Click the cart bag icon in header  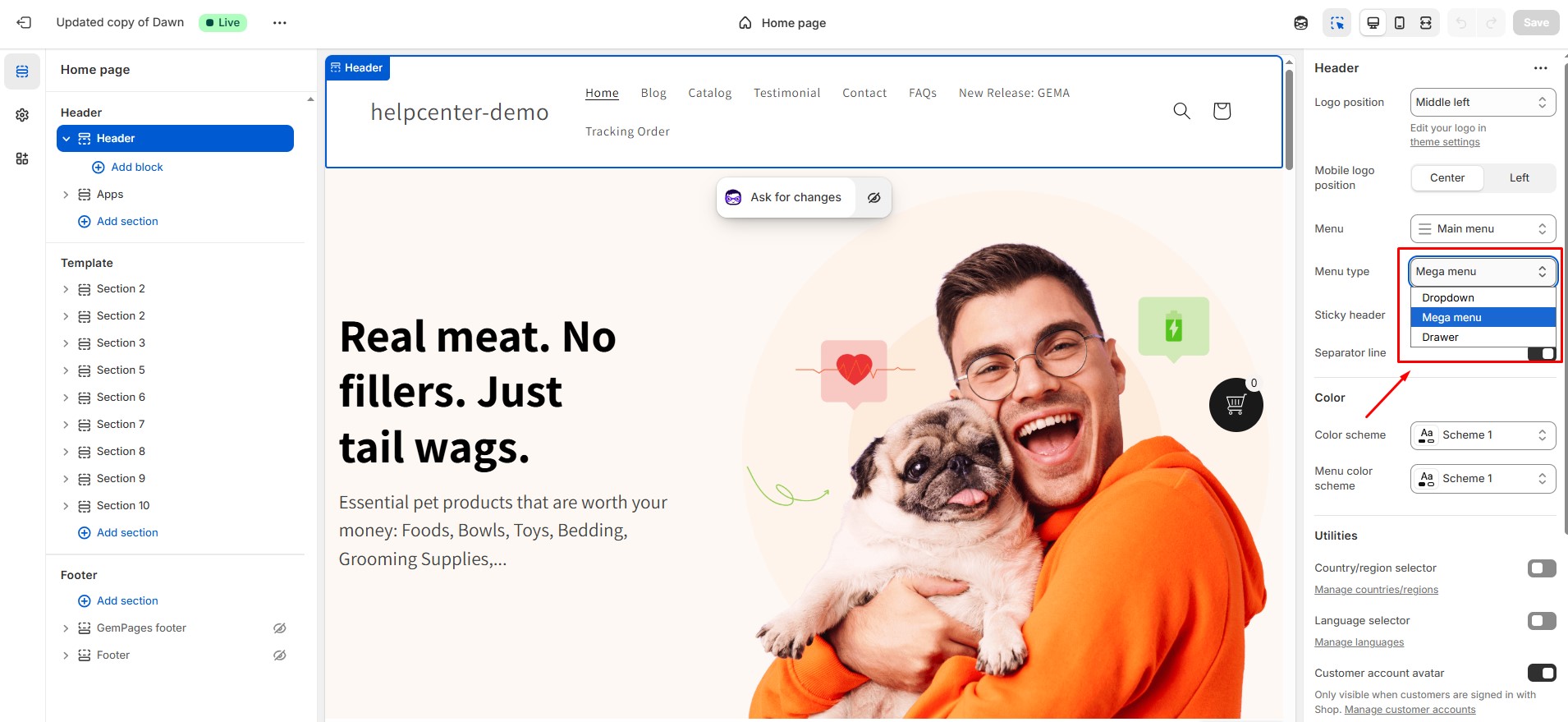pos(1222,111)
